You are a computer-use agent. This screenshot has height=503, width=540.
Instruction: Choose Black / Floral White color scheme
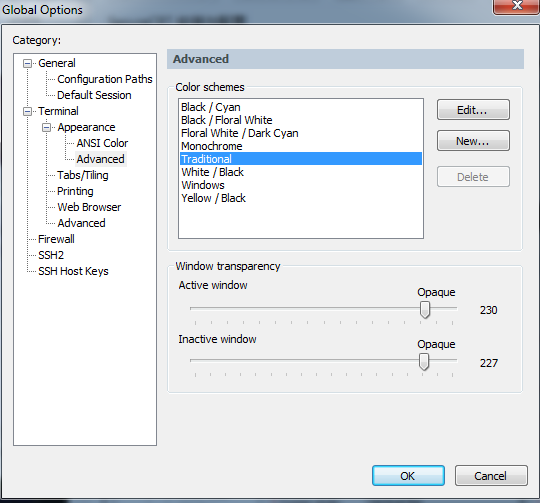coord(301,120)
